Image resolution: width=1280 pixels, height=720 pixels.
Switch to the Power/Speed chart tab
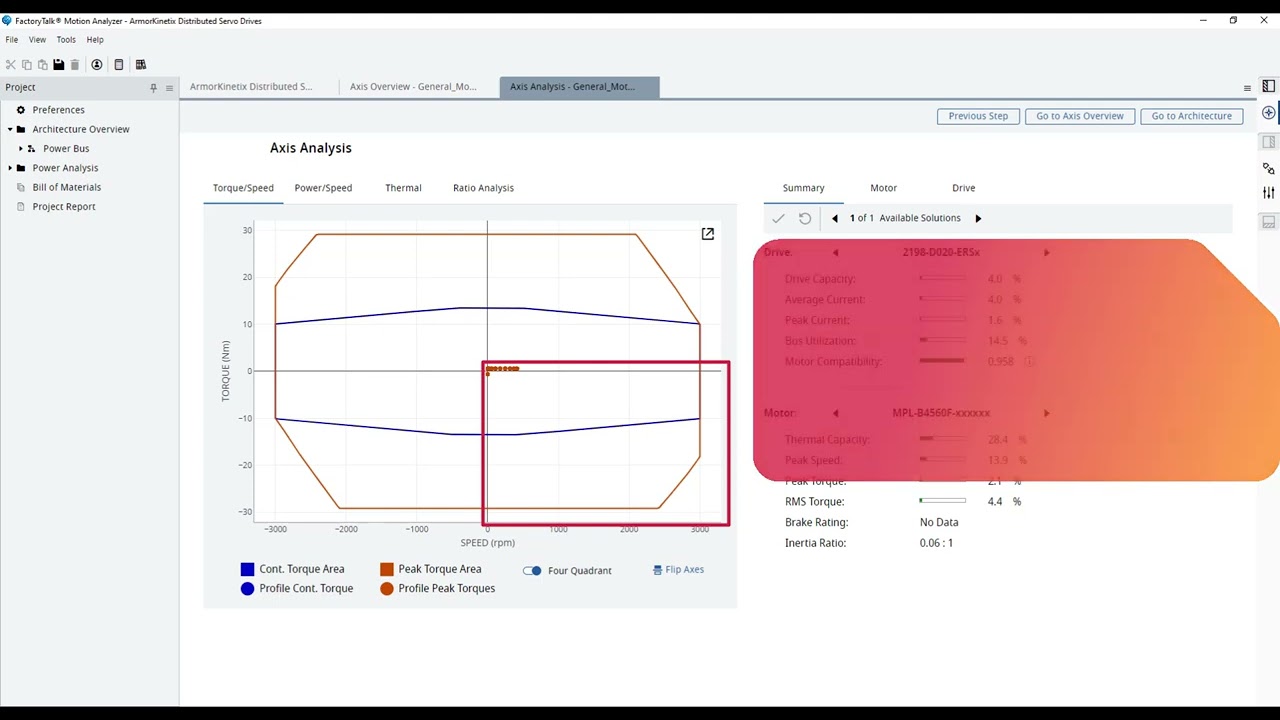click(323, 188)
